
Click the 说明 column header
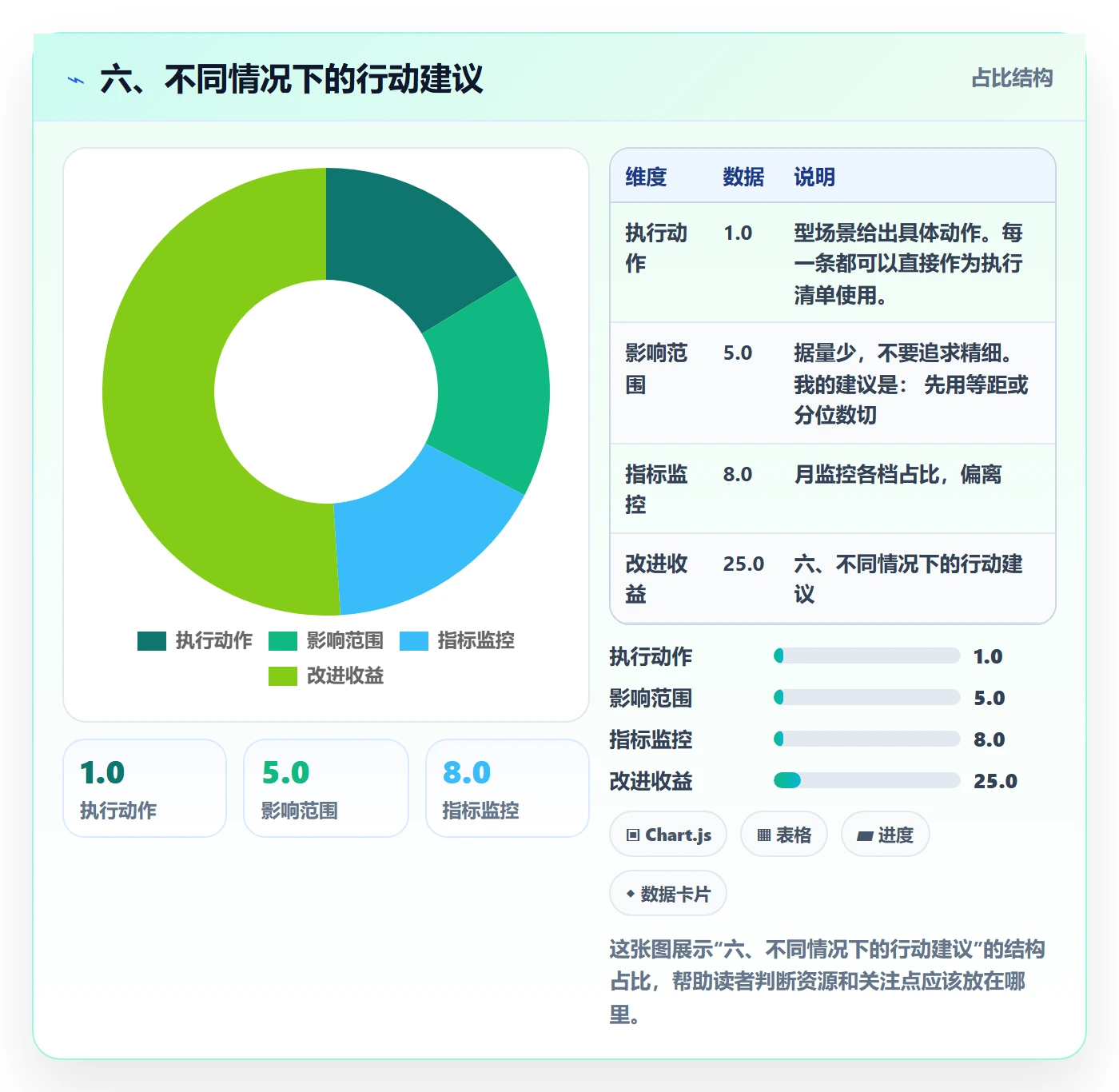pyautogui.click(x=814, y=177)
